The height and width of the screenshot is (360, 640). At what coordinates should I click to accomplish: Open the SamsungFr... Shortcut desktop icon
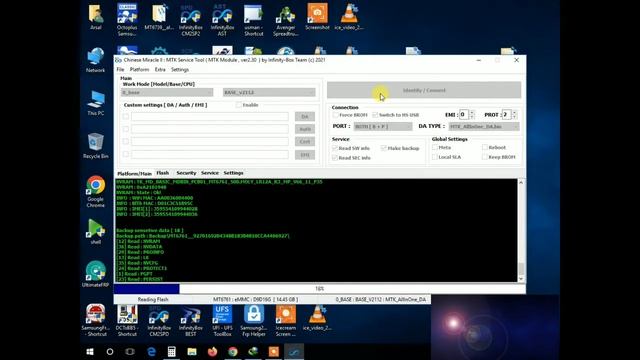click(x=96, y=320)
